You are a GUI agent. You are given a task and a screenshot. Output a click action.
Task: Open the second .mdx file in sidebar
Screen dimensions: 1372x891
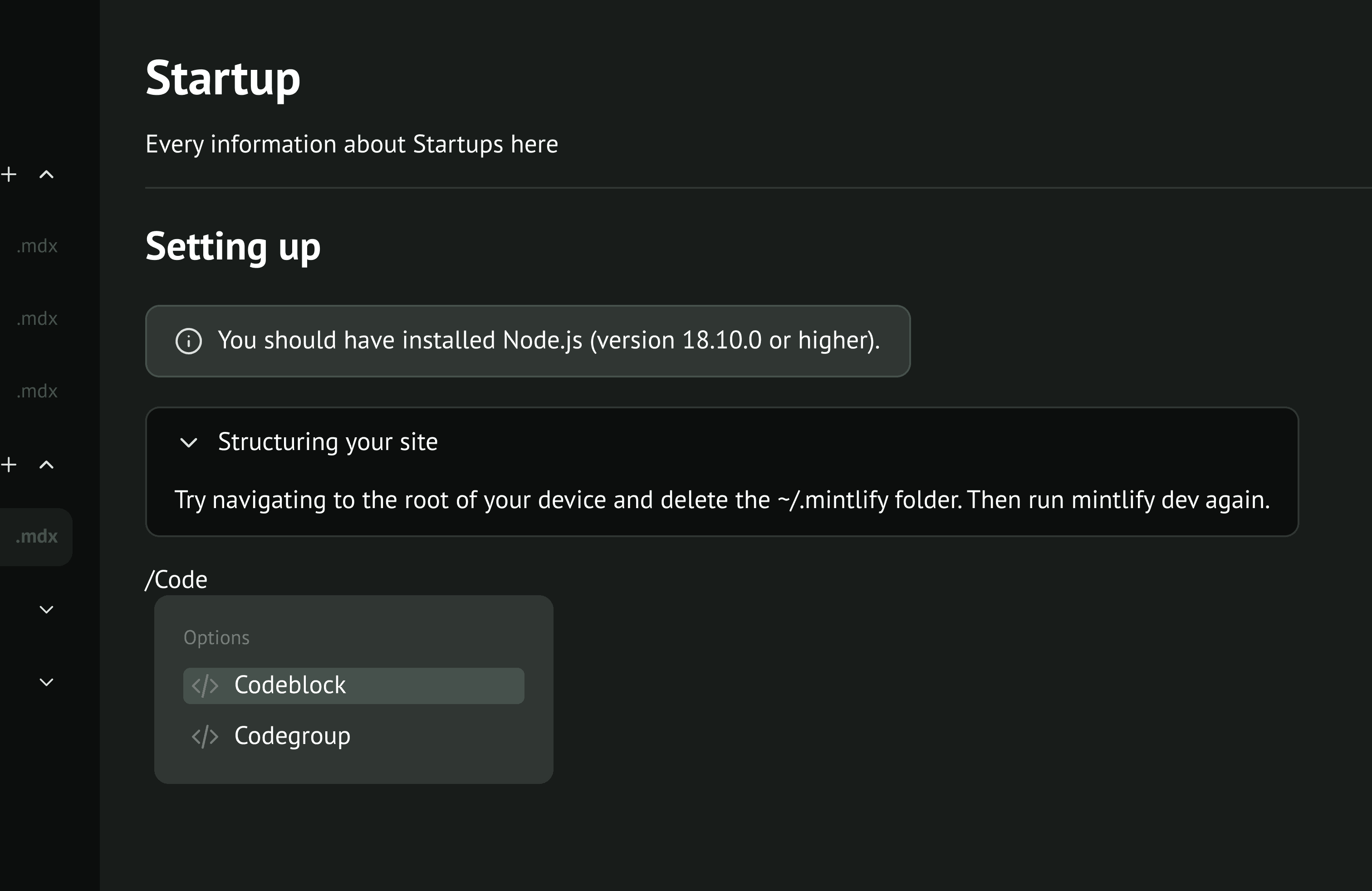point(37,319)
